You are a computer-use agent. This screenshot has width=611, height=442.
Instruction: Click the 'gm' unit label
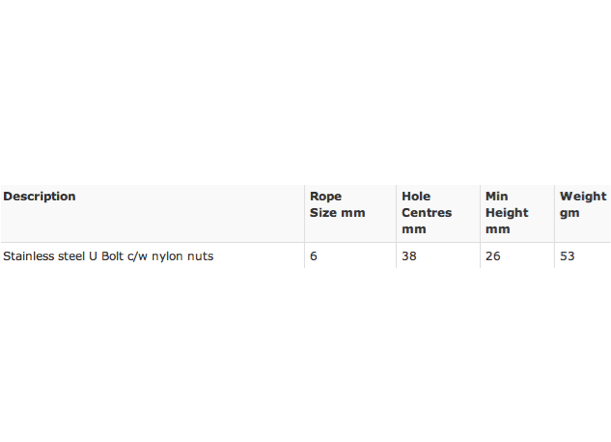570,214
